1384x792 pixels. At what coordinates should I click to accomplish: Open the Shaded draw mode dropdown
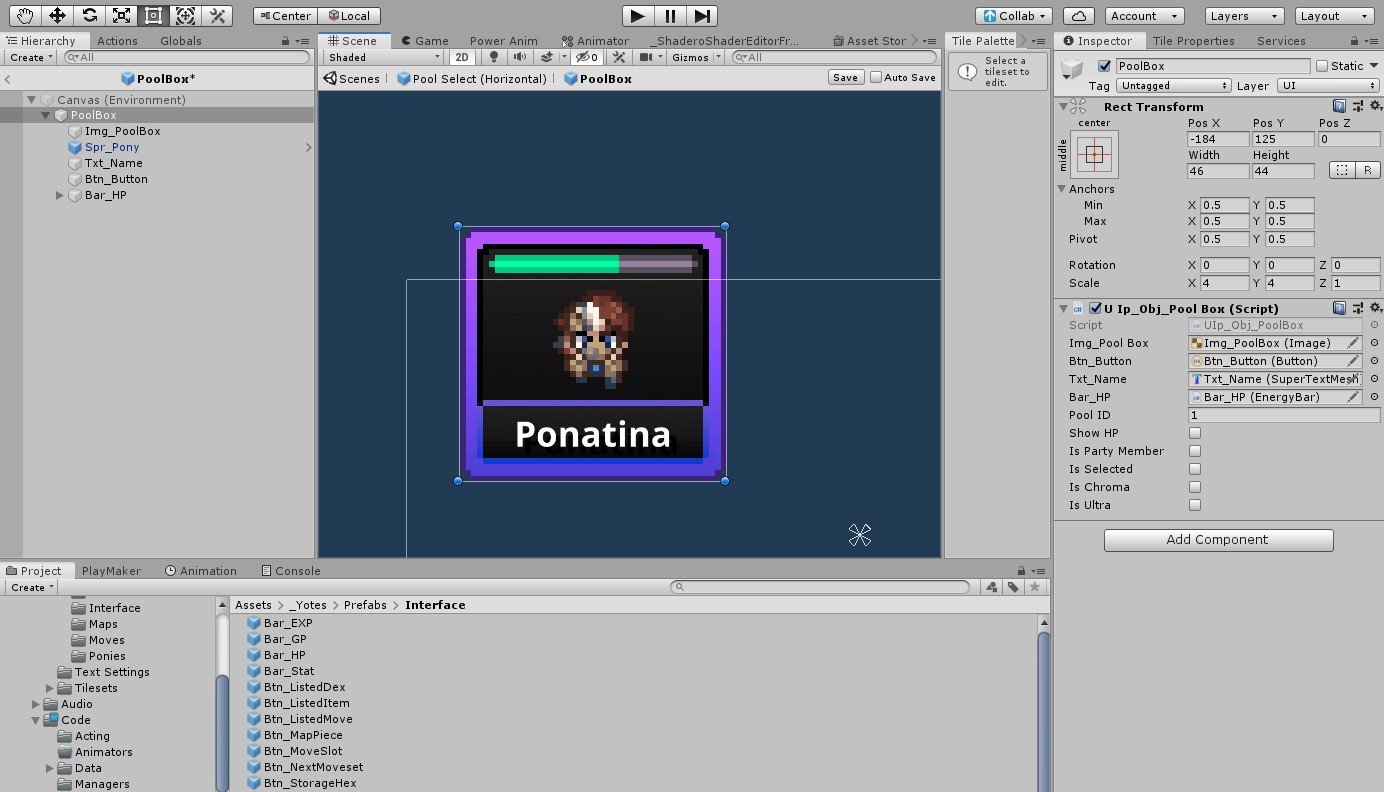(x=383, y=58)
